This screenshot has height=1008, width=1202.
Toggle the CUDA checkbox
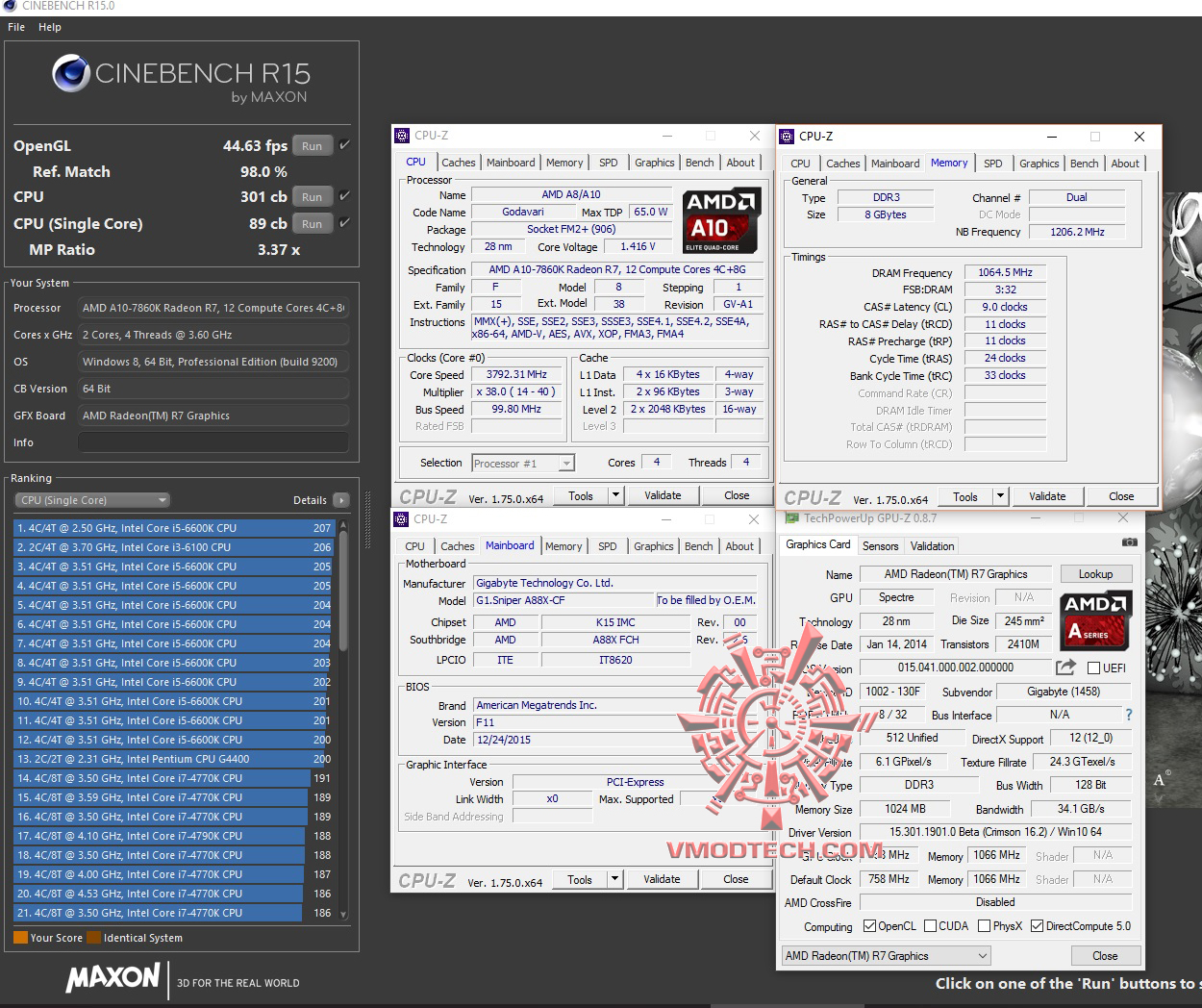[x=930, y=926]
